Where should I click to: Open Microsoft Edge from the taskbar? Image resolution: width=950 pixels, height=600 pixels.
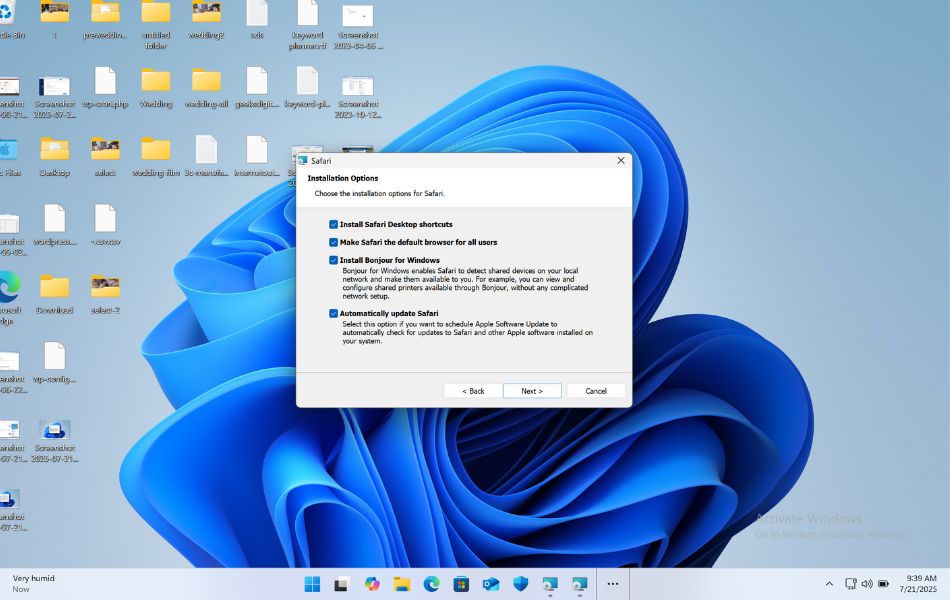(431, 583)
